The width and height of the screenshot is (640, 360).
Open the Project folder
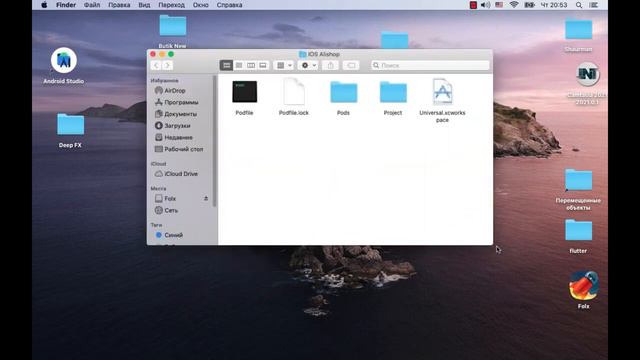(393, 92)
